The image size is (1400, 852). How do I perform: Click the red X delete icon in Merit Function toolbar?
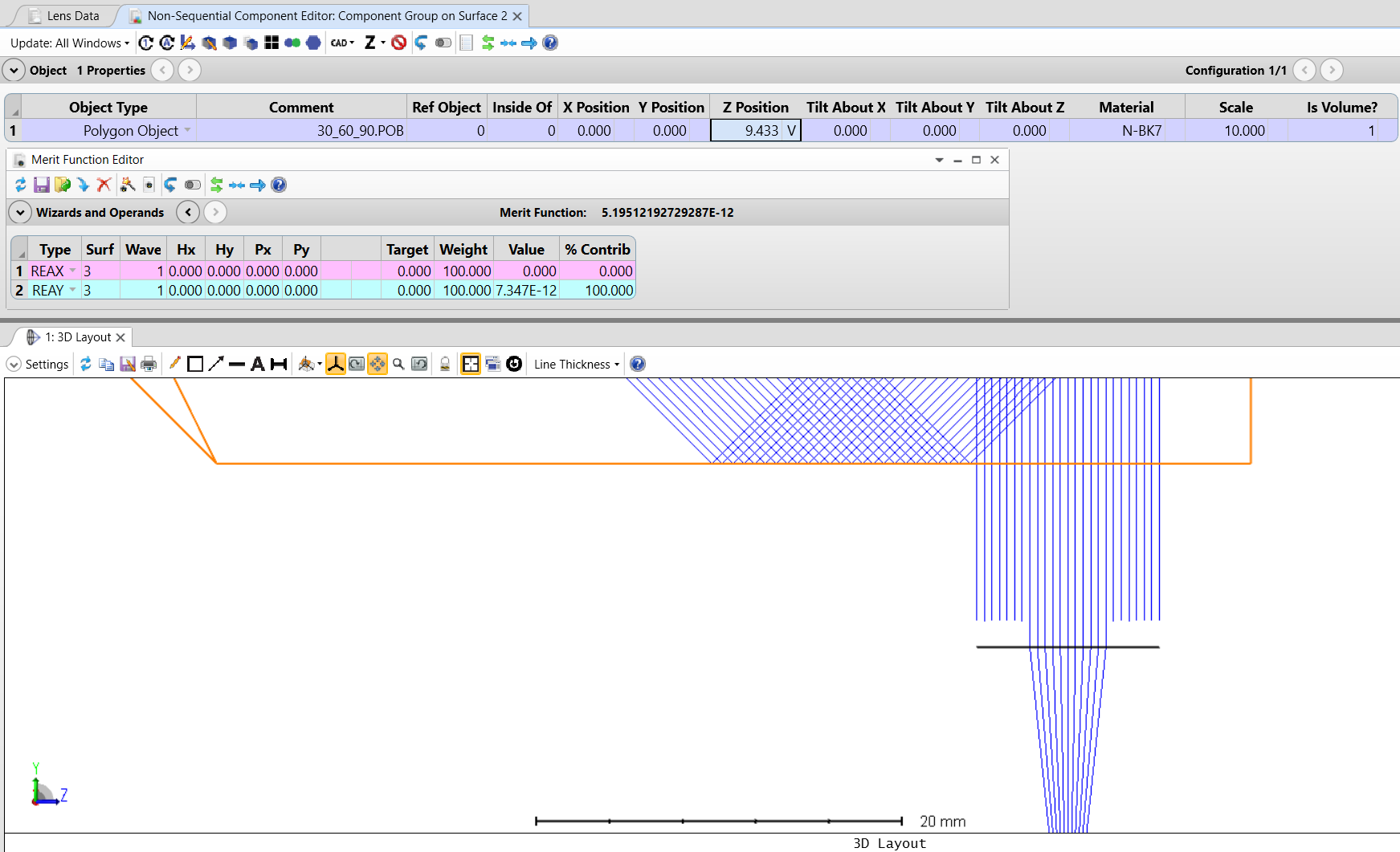click(x=104, y=185)
